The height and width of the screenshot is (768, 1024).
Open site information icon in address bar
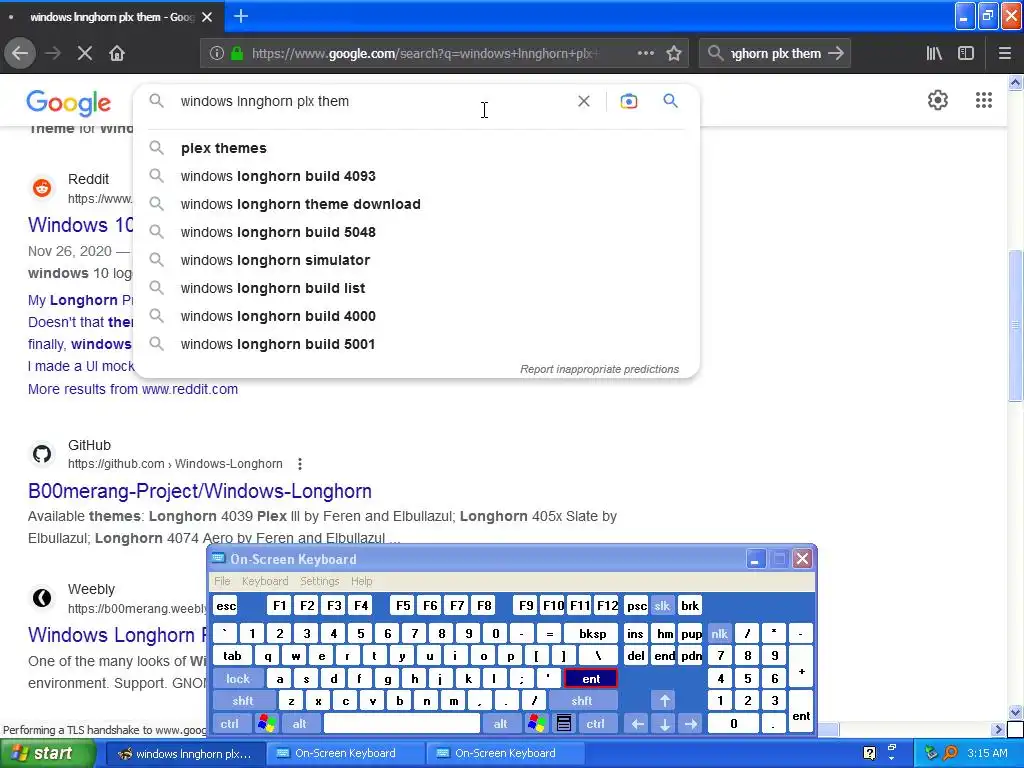point(217,54)
